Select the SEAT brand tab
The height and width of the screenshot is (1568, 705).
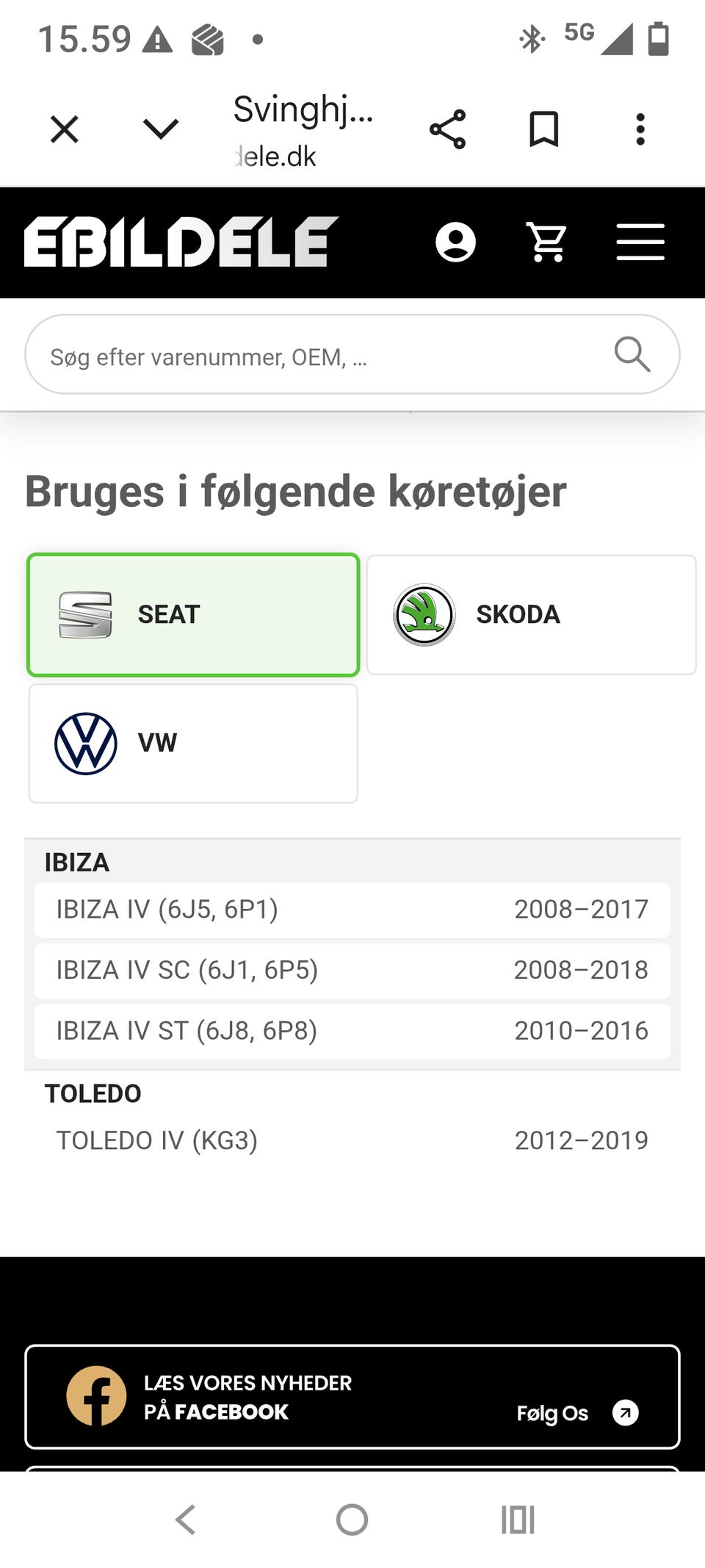[193, 614]
